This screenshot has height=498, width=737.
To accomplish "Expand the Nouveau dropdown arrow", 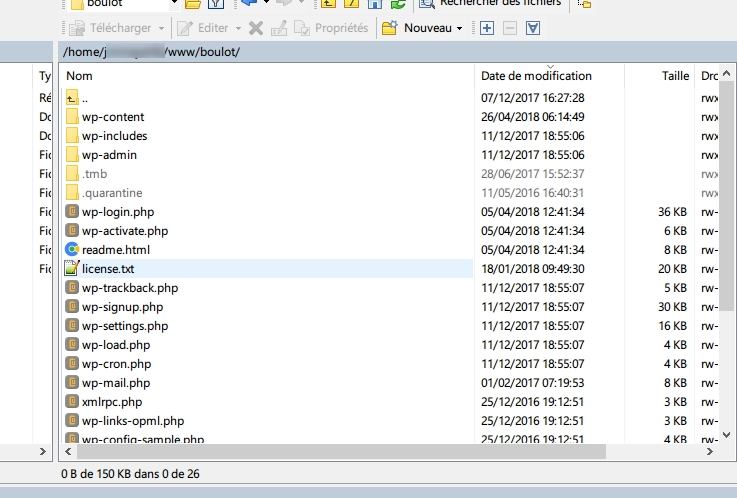I will pos(459,28).
